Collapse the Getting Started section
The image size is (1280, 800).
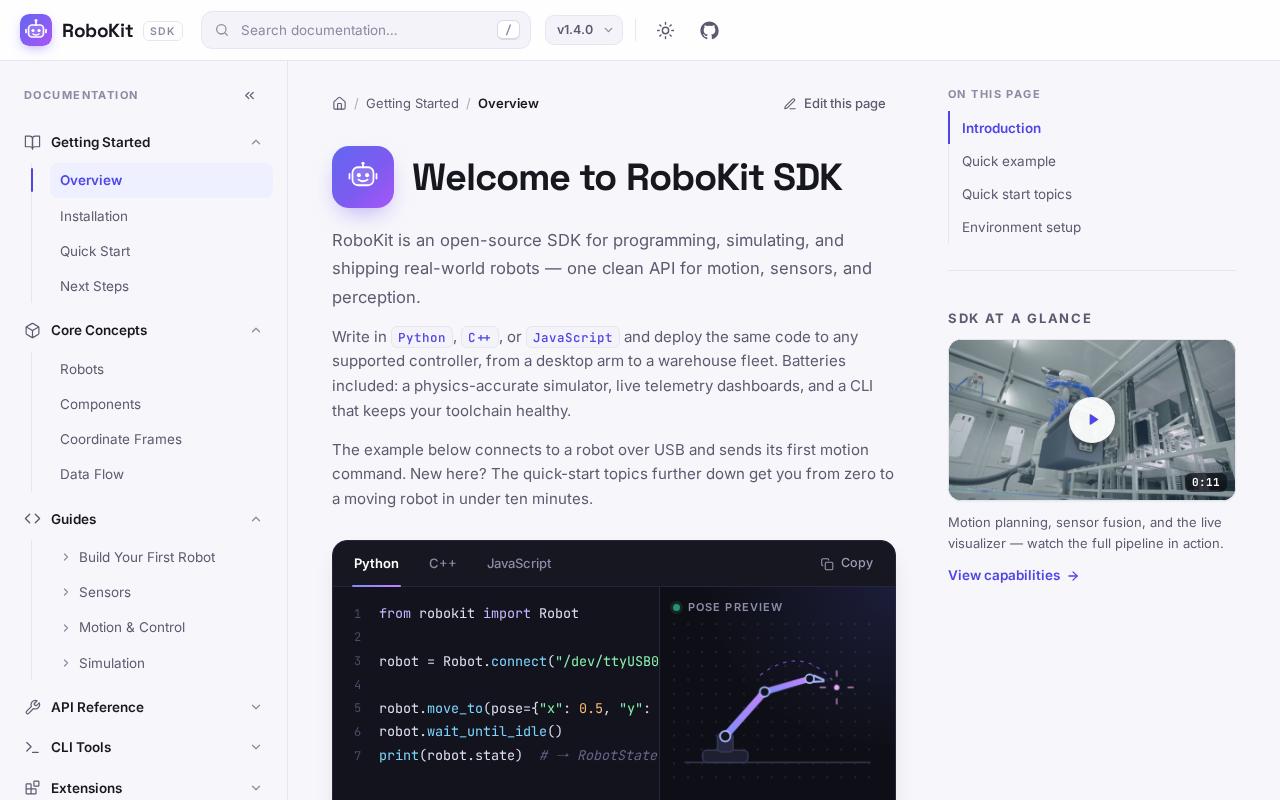(256, 142)
